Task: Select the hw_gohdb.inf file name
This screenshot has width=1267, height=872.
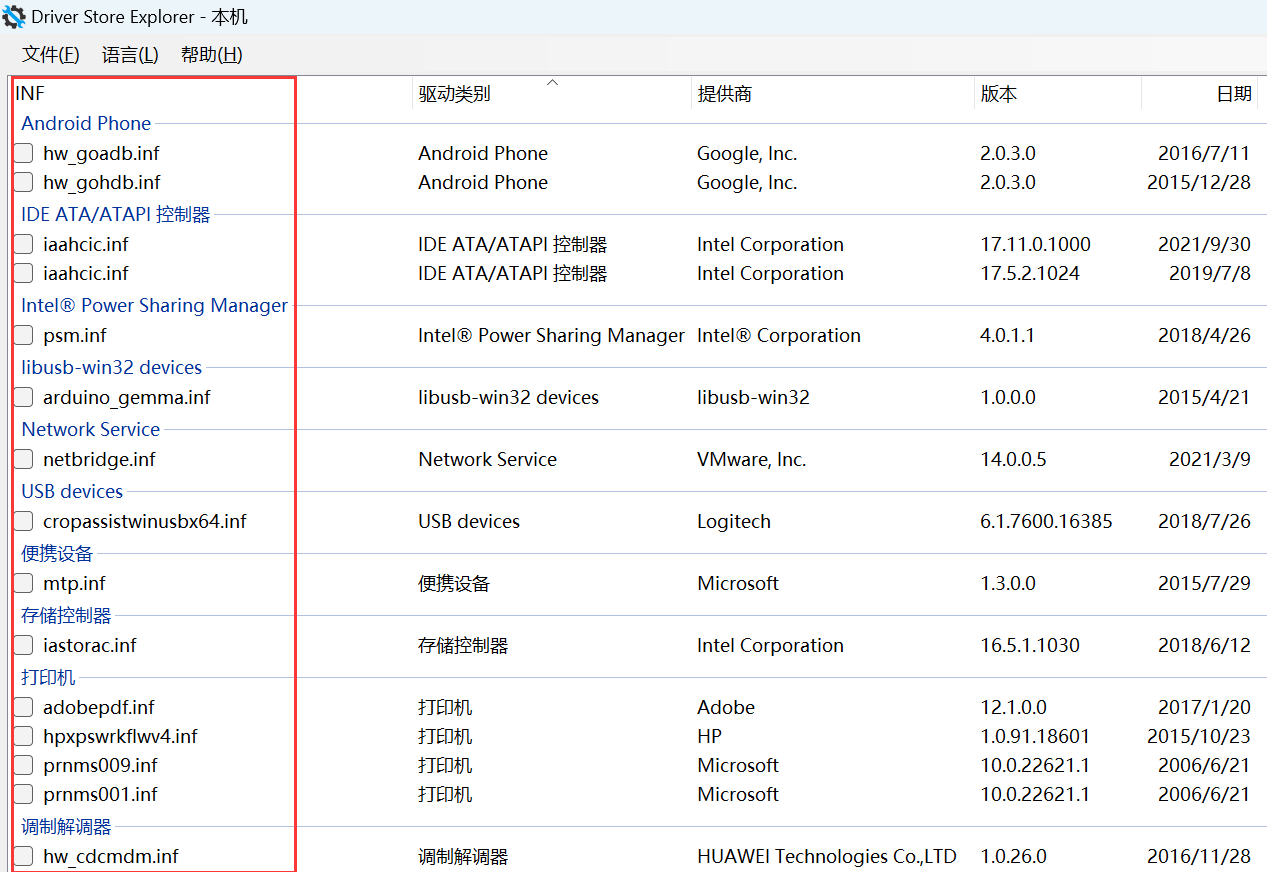Action: (x=102, y=183)
